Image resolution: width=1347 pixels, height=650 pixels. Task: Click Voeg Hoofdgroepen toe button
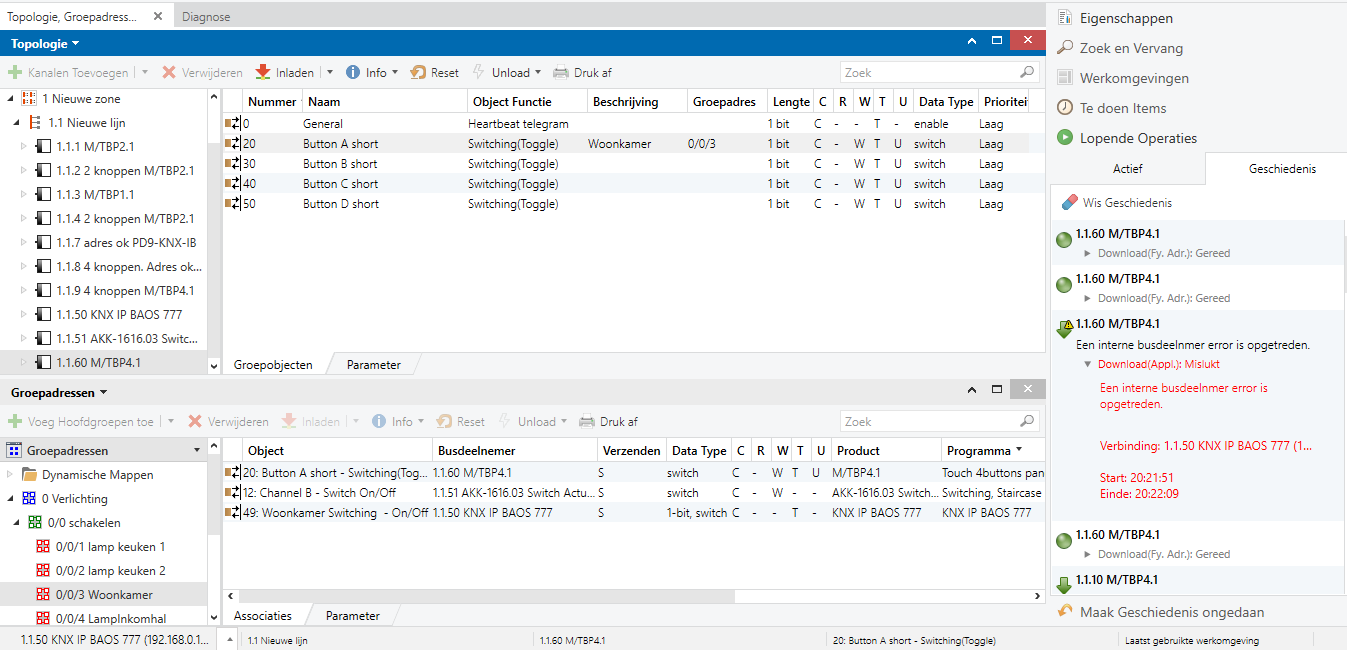(82, 422)
